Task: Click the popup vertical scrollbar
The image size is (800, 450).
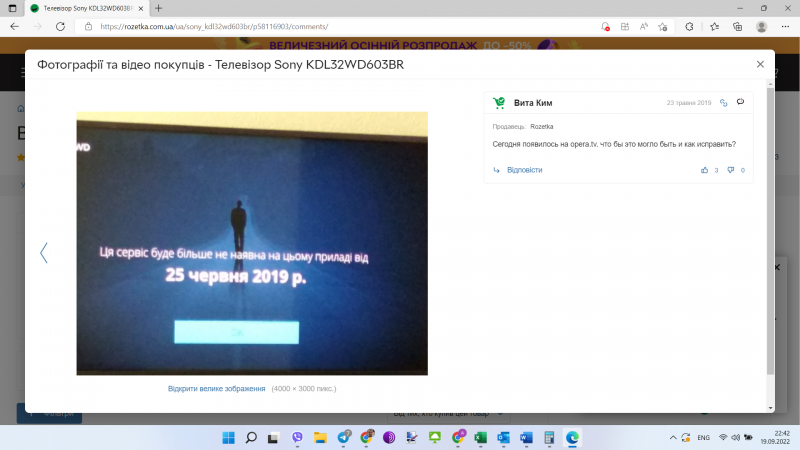Action: point(770,232)
